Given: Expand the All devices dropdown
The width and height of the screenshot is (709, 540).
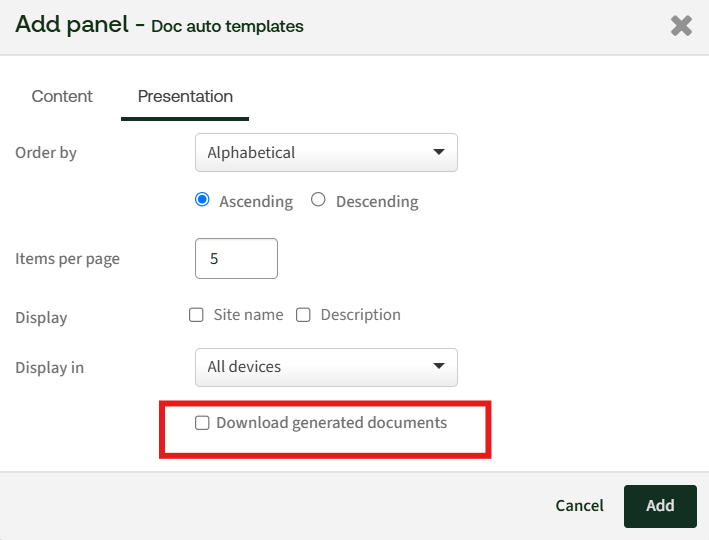Looking at the screenshot, I should coord(325,367).
